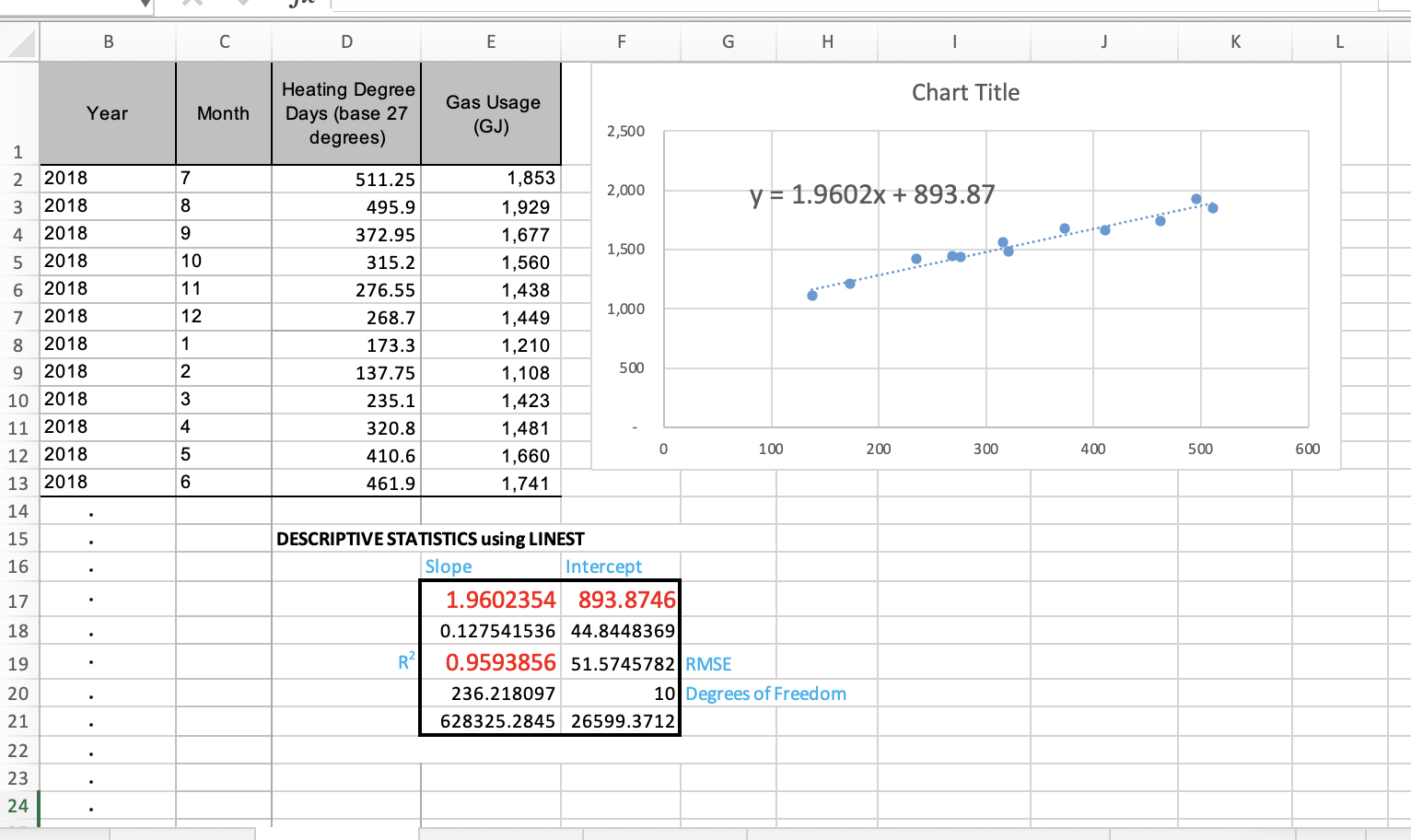Click the Degrees of Freedom label

click(765, 694)
